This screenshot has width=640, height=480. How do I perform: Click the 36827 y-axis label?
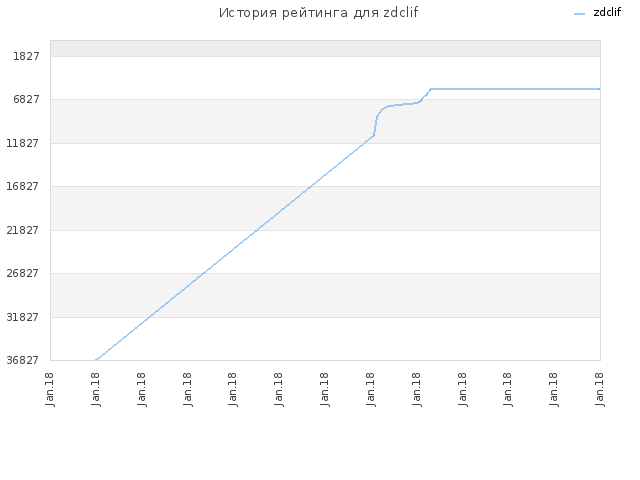[x=23, y=360]
